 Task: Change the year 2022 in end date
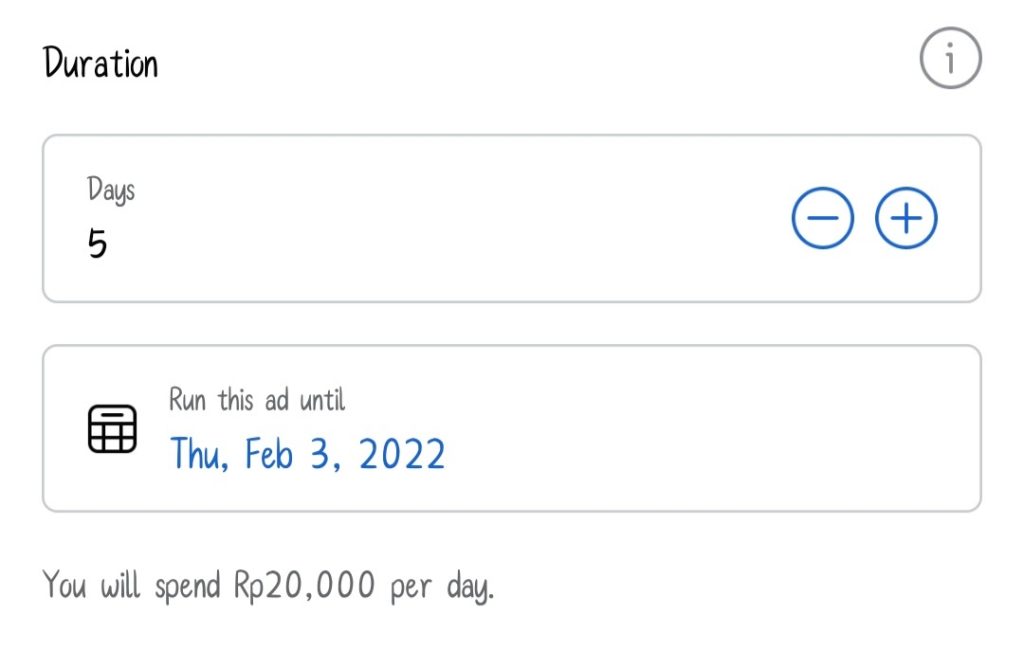[402, 454]
